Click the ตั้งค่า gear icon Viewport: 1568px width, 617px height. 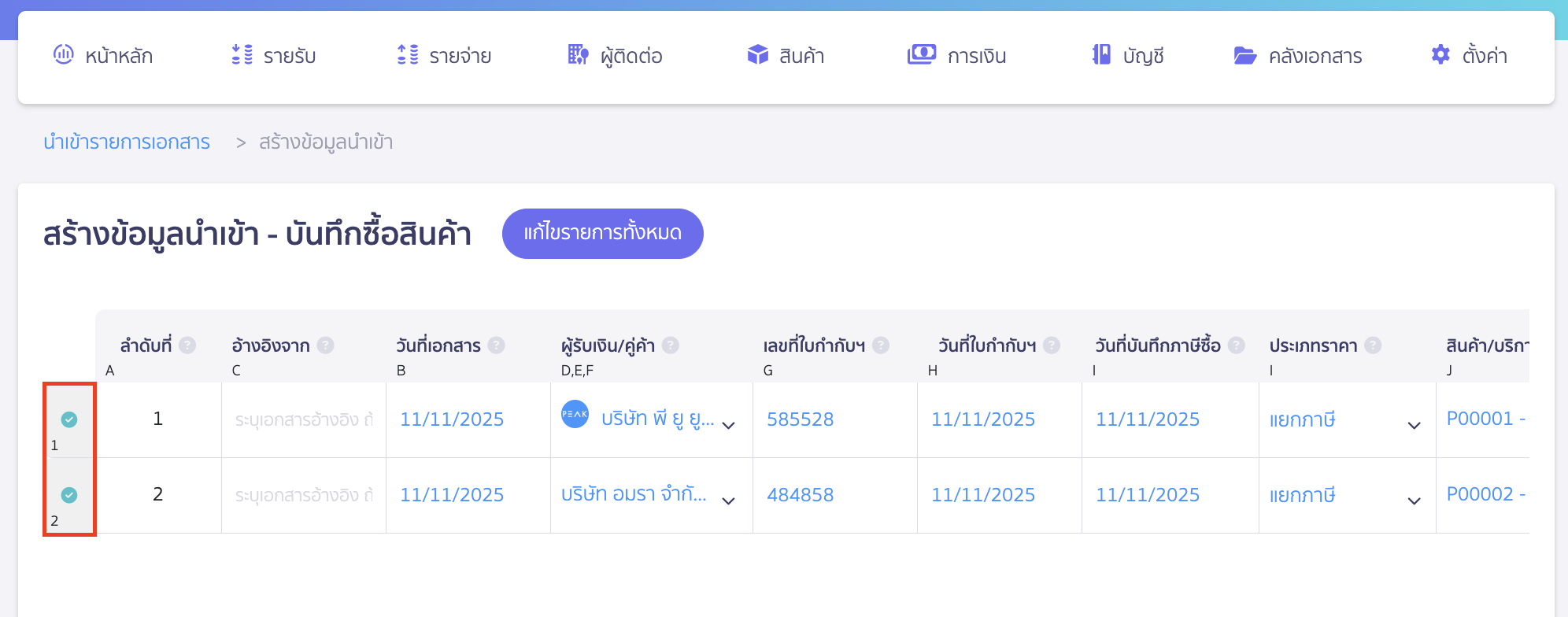point(1440,54)
